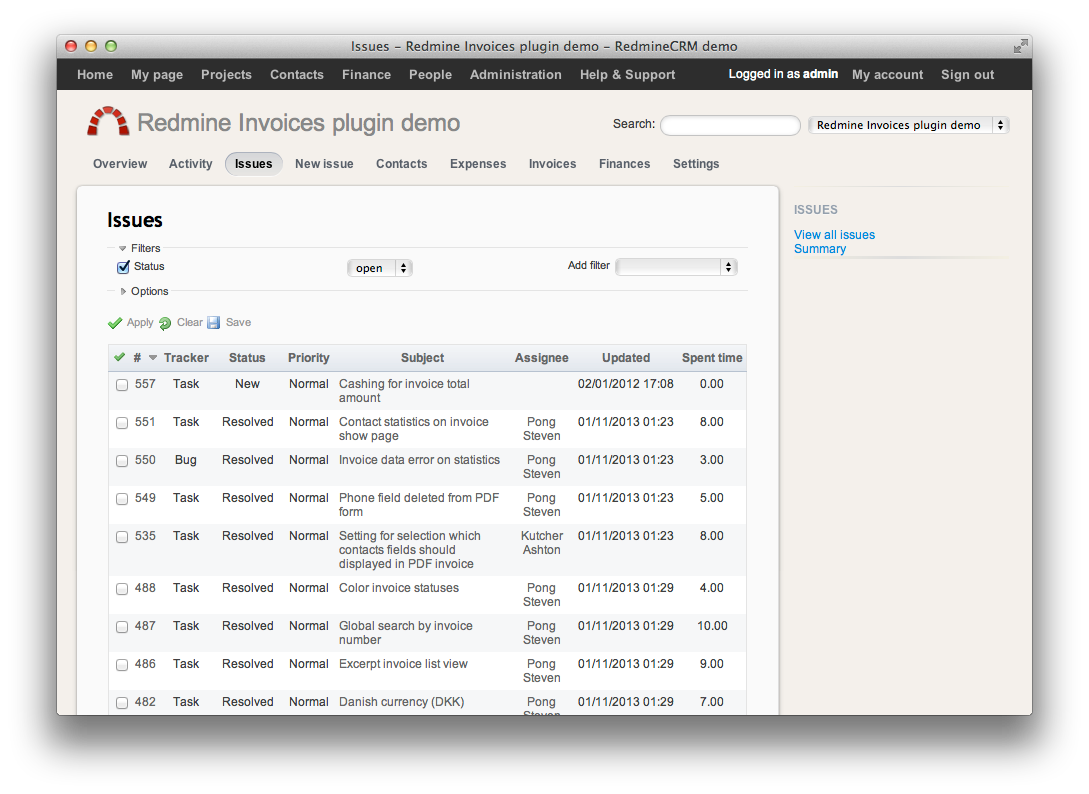Click the Clear filter link

[x=190, y=322]
